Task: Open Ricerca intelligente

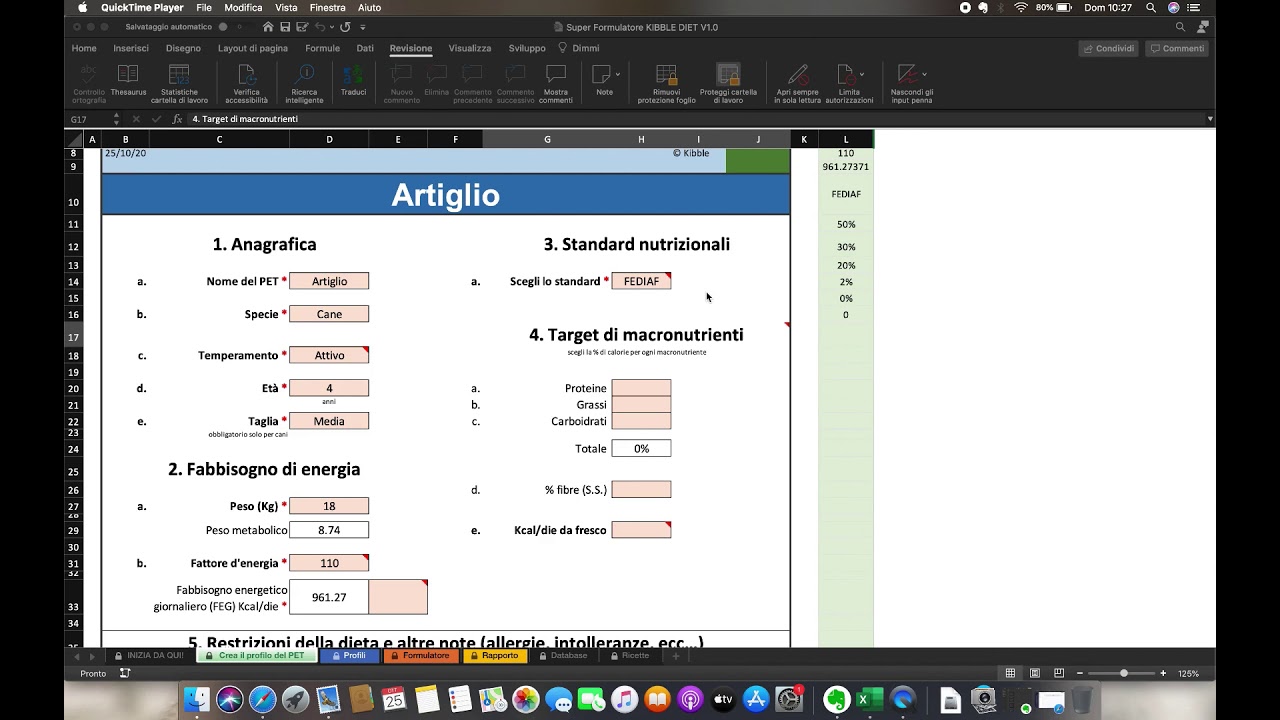Action: [304, 83]
